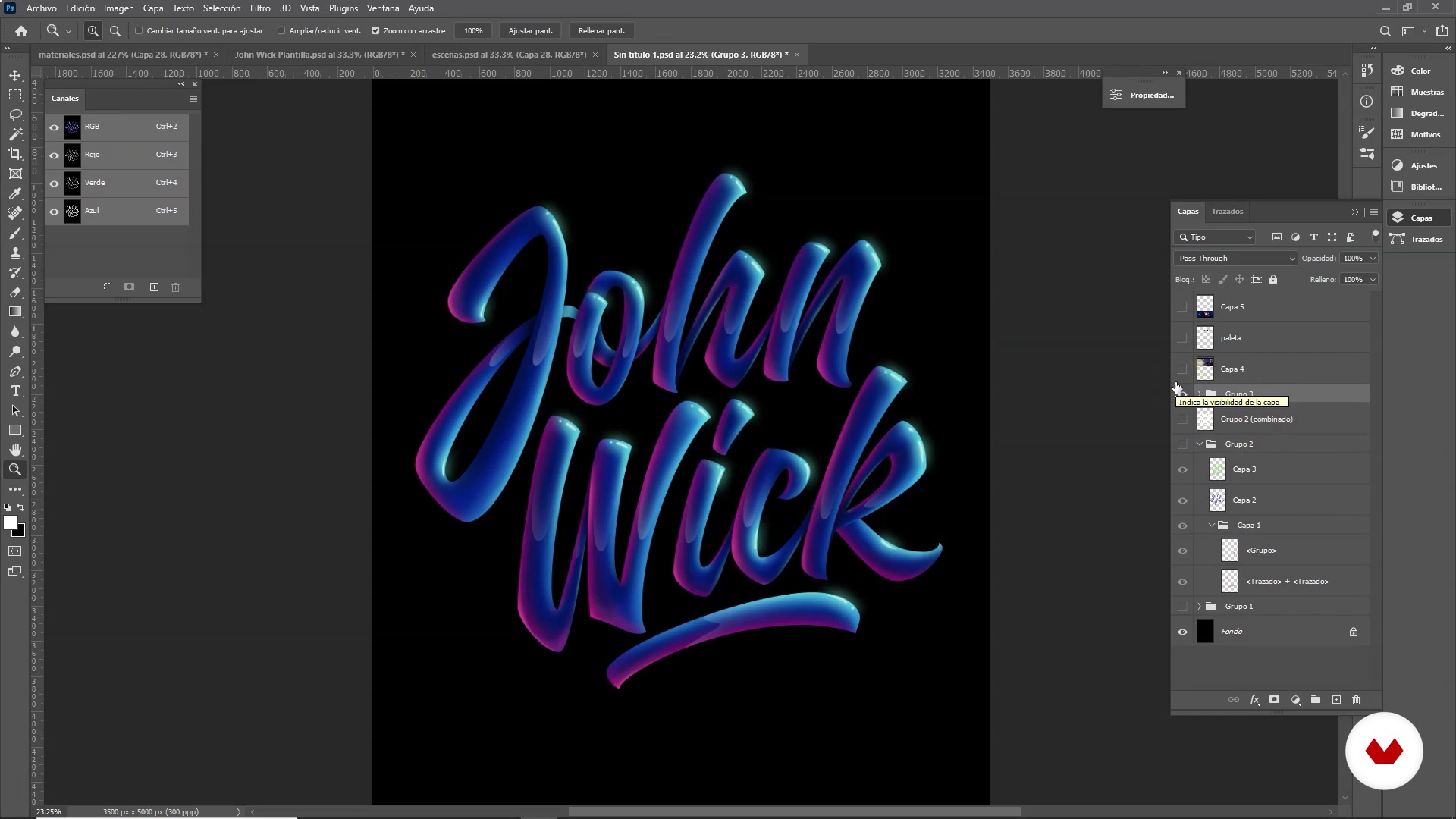Hide the Capa 3 layer

point(1182,469)
